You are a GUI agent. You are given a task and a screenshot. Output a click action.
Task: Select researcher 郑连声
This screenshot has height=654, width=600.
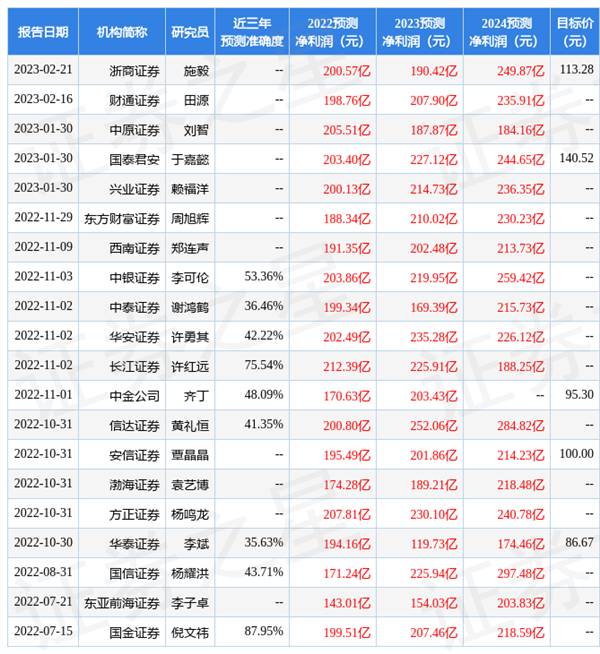tap(190, 249)
